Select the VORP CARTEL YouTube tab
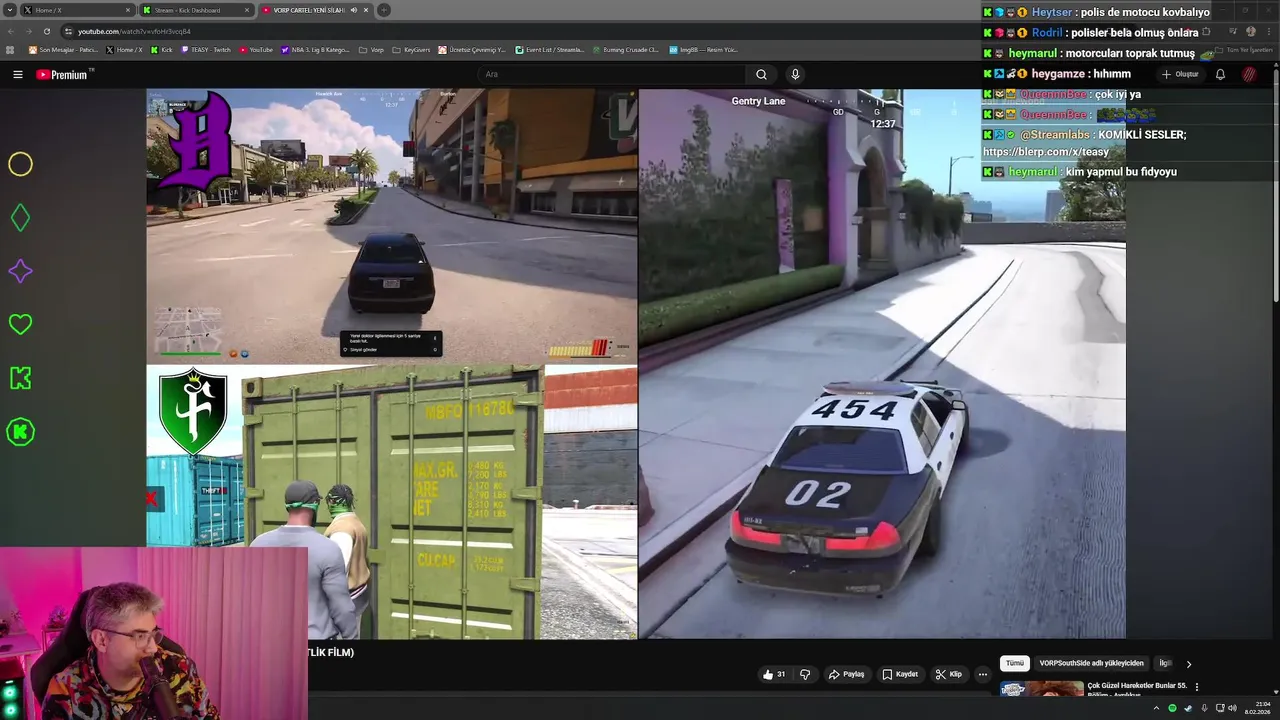Viewport: 1280px width, 720px height. tap(315, 10)
